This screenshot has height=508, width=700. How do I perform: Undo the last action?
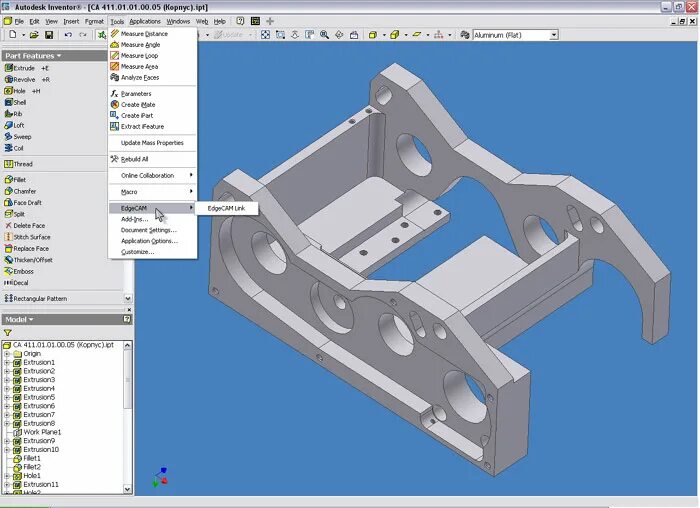tap(68, 35)
